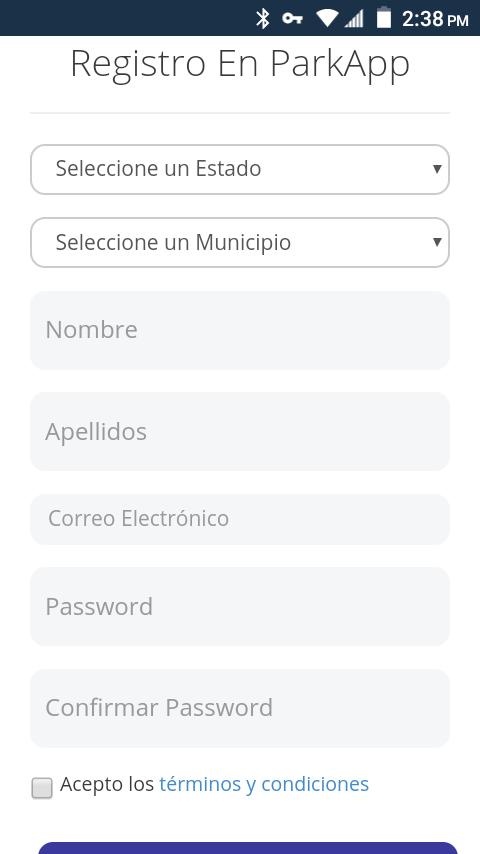Screen dimensions: 480x854
Task: Click the arrow on the Estado selector
Action: tap(436, 169)
